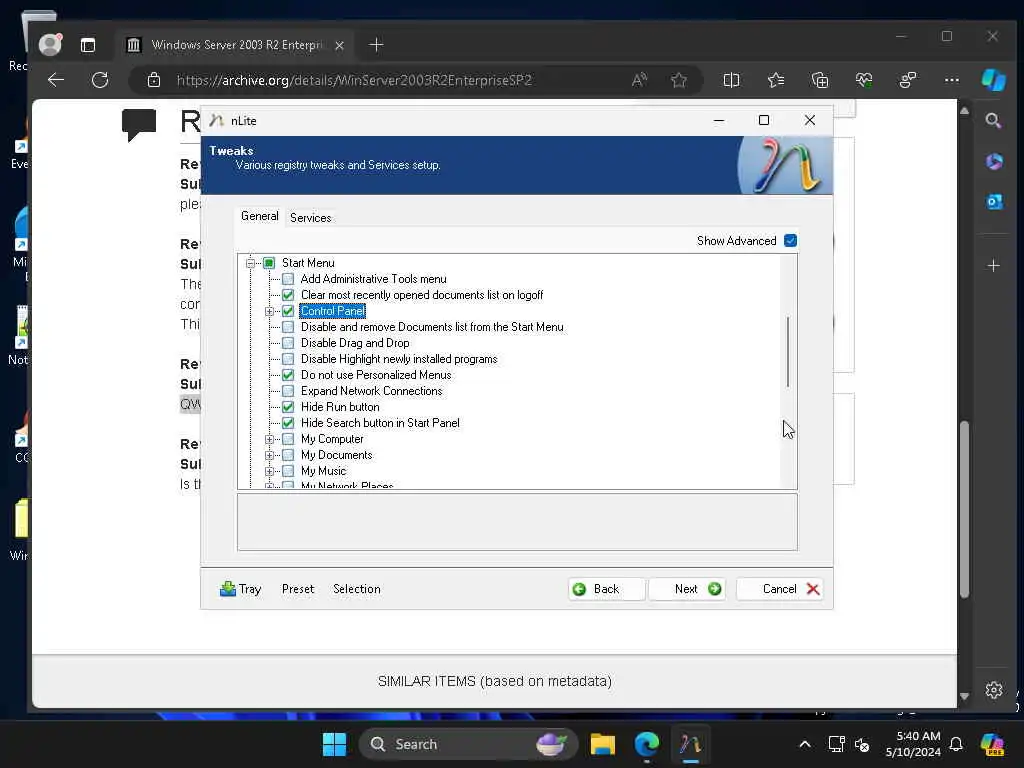Open the Edge sidebar settings gear

pos(993,690)
